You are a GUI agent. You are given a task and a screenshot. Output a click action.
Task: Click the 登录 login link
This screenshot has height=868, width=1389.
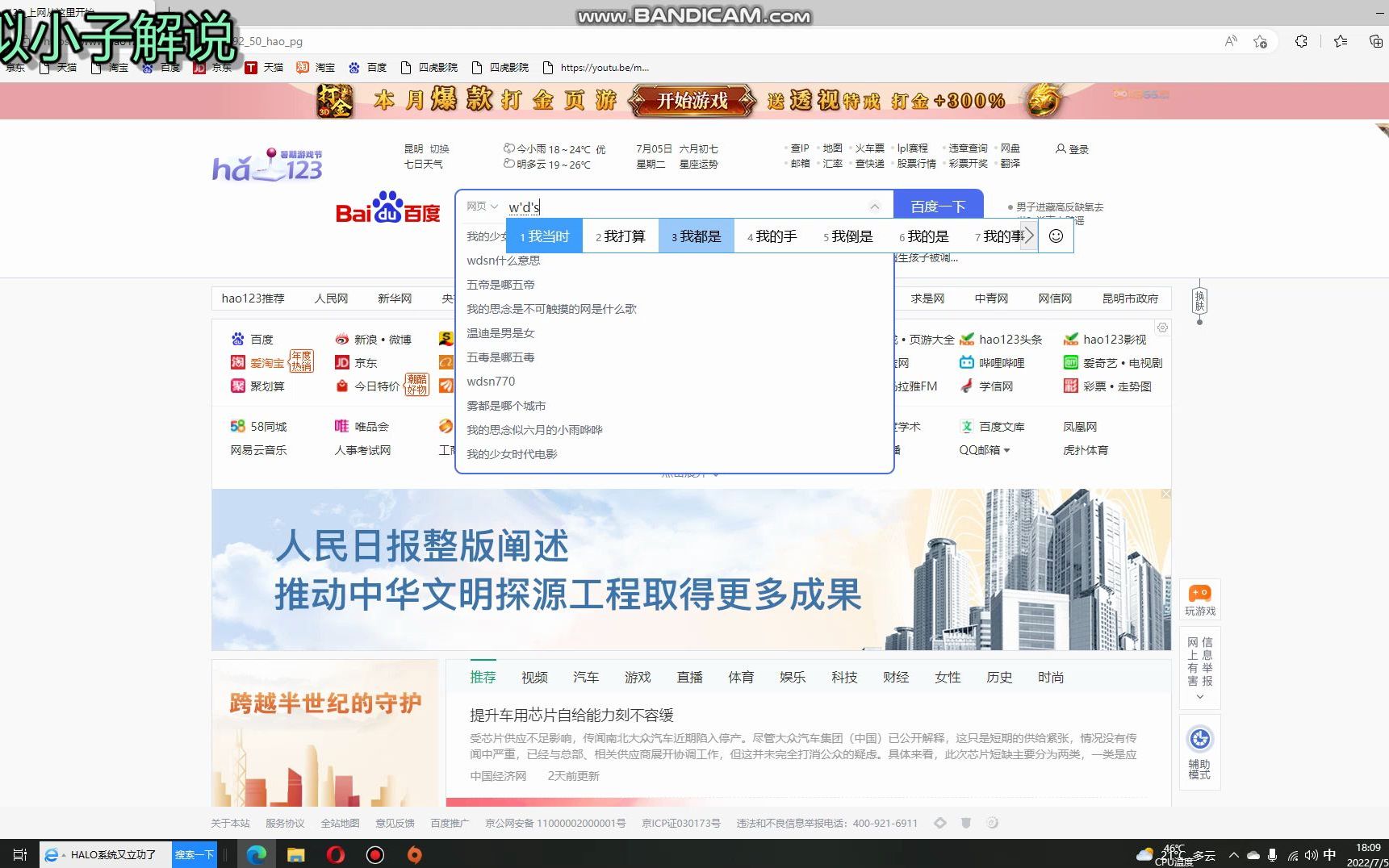tap(1073, 149)
